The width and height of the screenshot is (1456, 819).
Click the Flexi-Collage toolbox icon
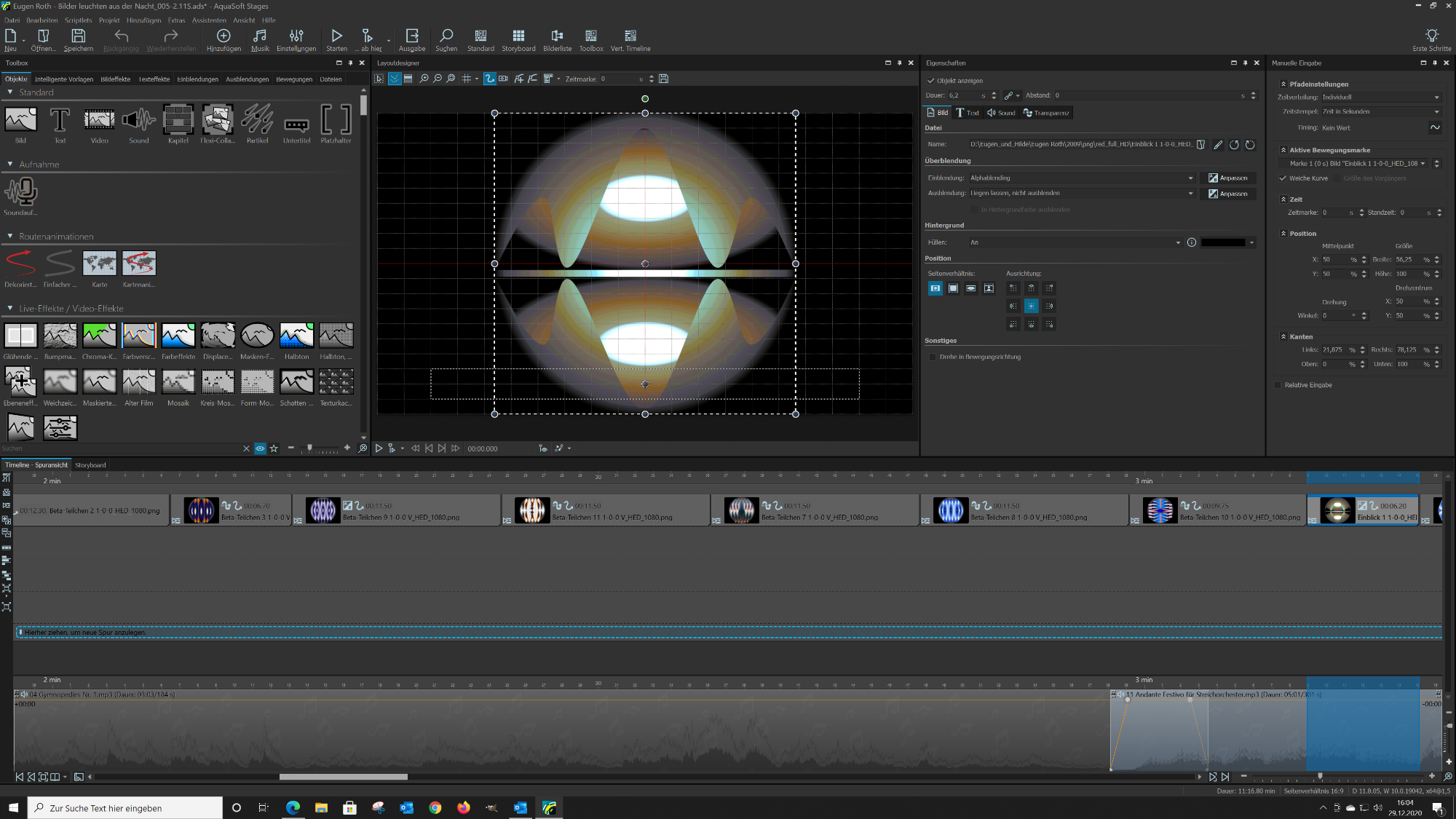218,119
